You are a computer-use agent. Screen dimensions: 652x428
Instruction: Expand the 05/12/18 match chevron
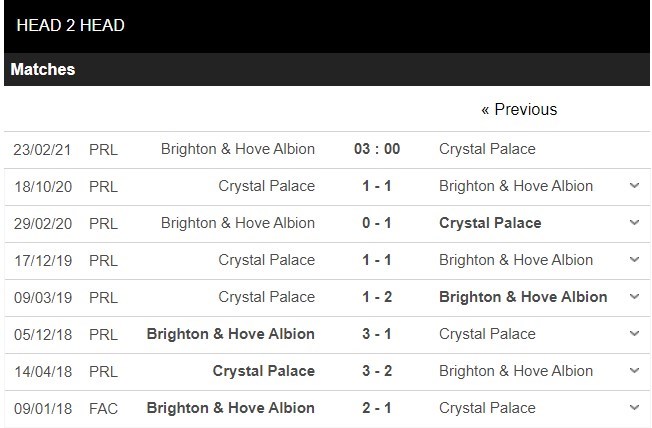[x=633, y=334]
